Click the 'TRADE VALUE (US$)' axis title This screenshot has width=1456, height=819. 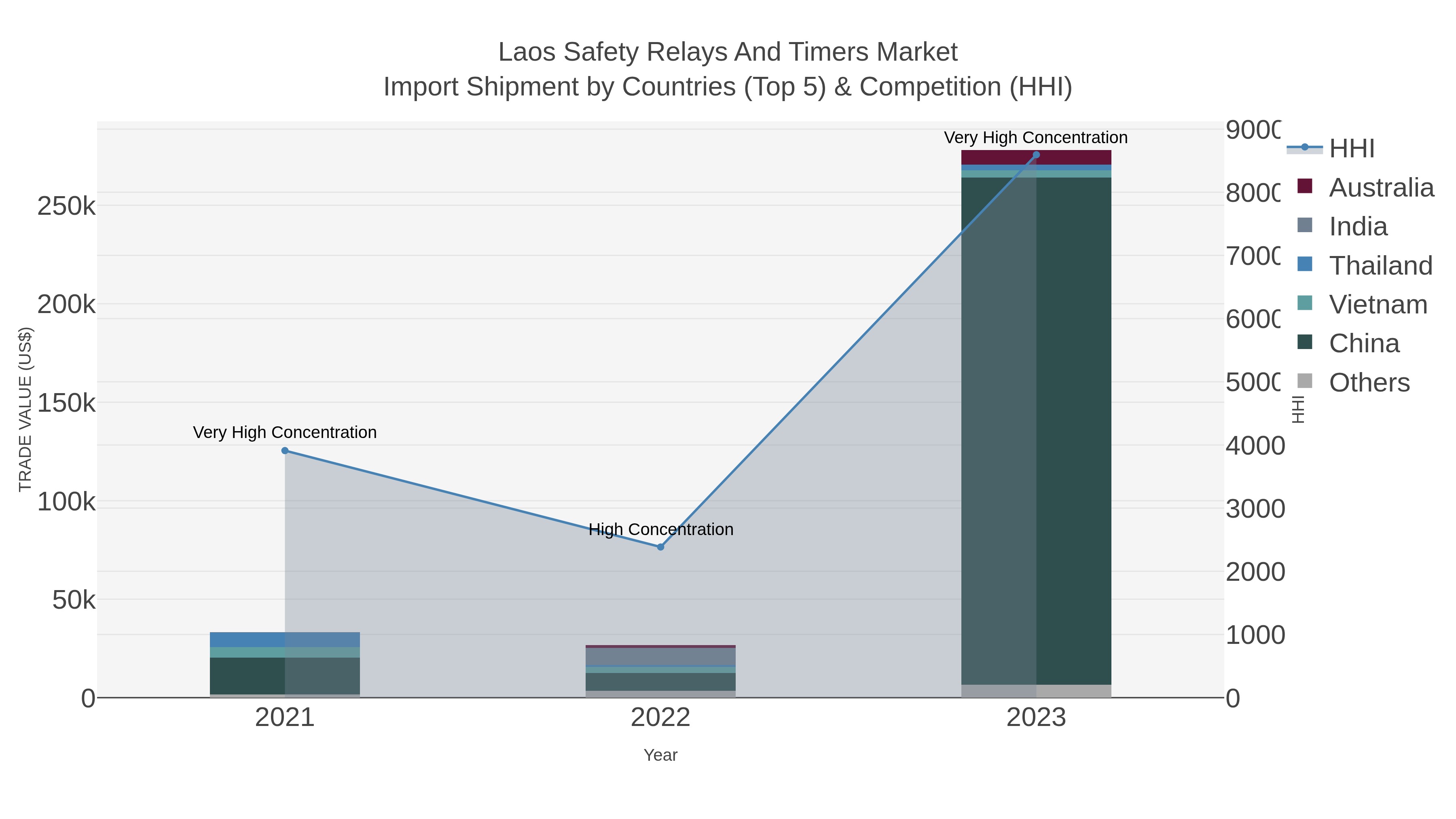point(25,409)
